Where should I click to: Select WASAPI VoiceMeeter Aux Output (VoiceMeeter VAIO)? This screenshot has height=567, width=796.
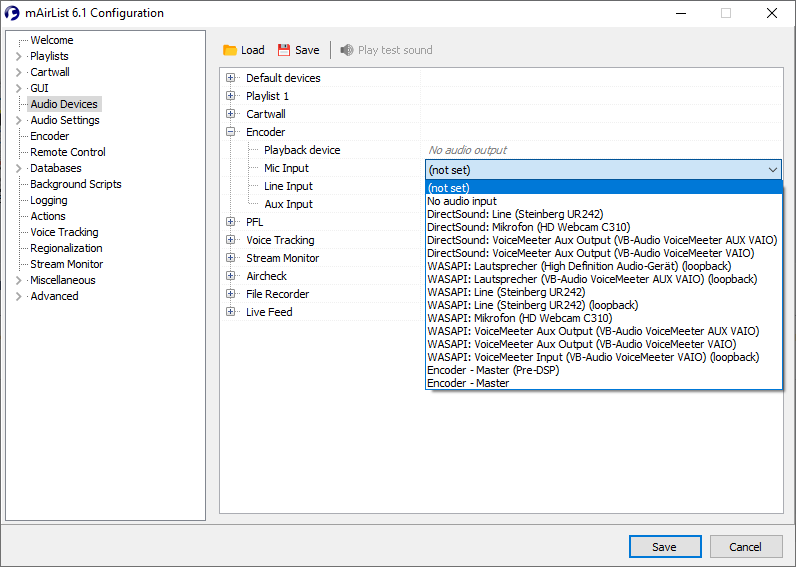[604, 344]
